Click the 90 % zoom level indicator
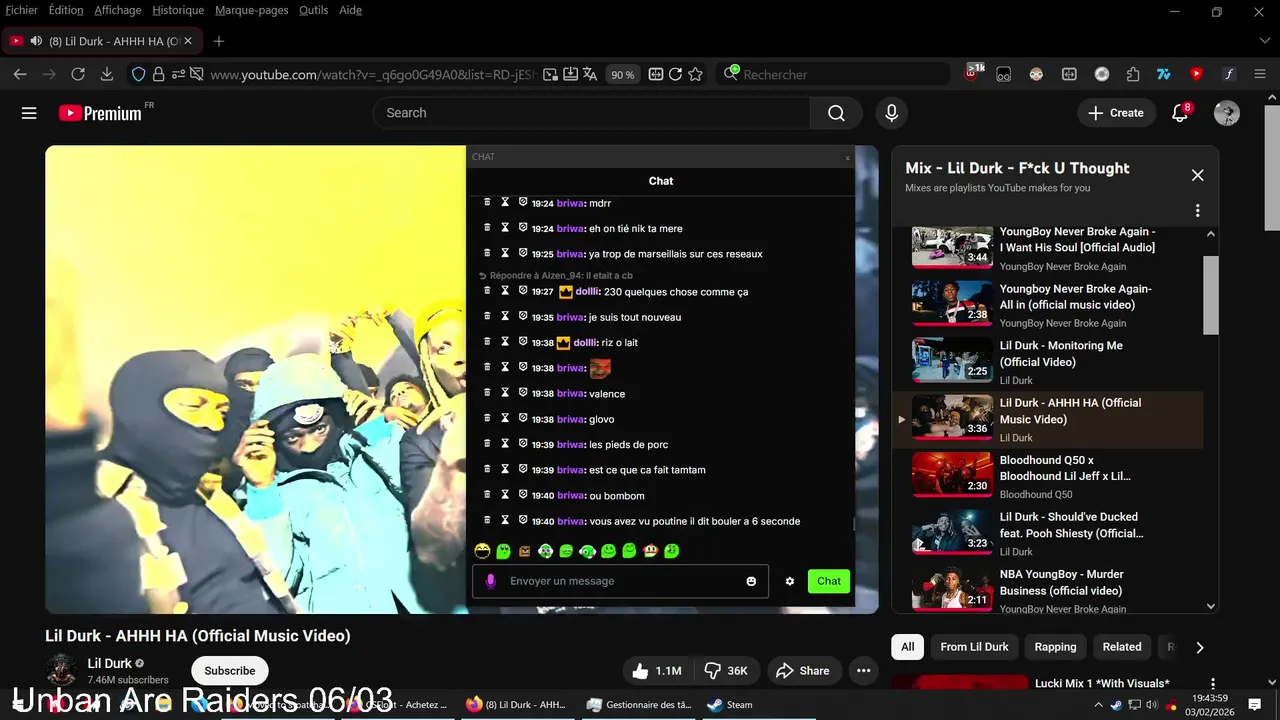 coord(623,74)
